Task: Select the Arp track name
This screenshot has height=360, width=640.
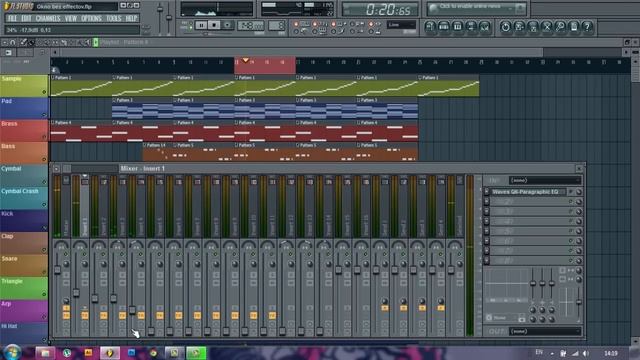Action: (6, 304)
